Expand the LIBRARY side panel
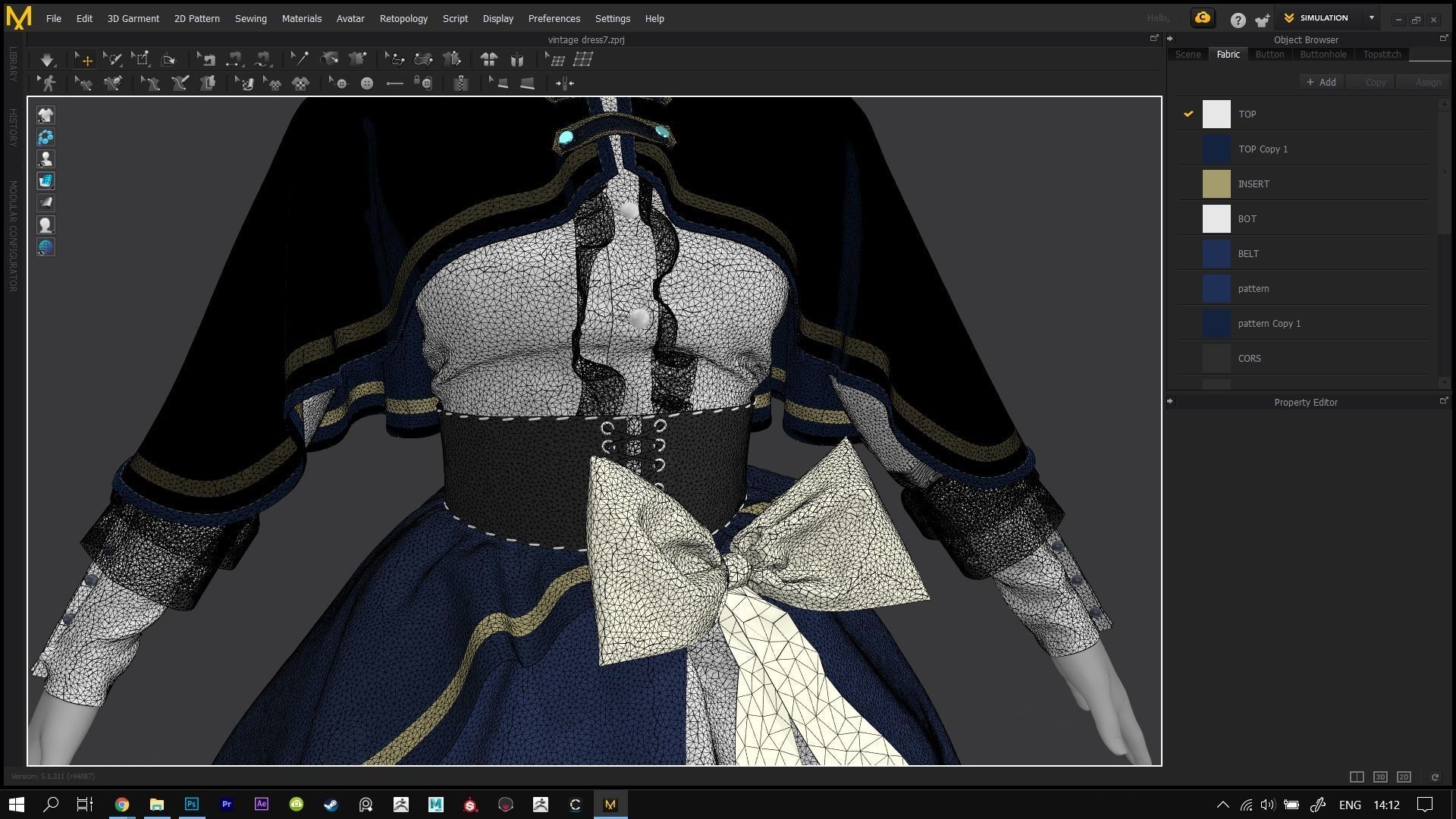This screenshot has width=1456, height=819. coord(13,64)
